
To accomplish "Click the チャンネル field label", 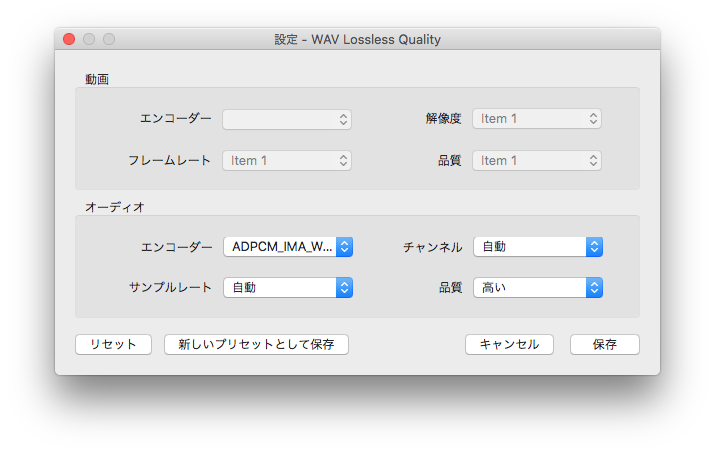I will point(432,247).
